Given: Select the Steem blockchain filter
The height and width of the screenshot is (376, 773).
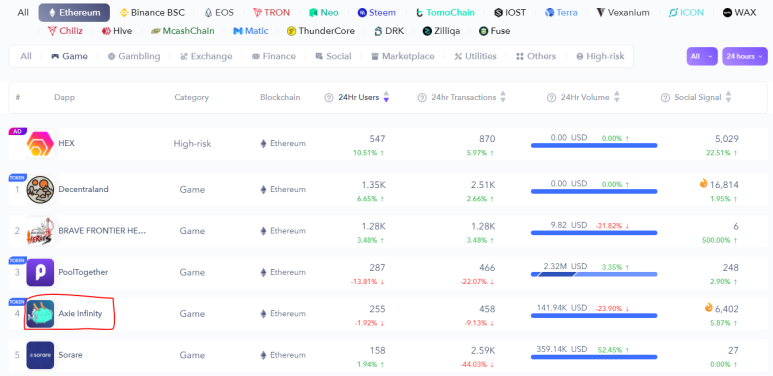Looking at the screenshot, I should pyautogui.click(x=377, y=13).
